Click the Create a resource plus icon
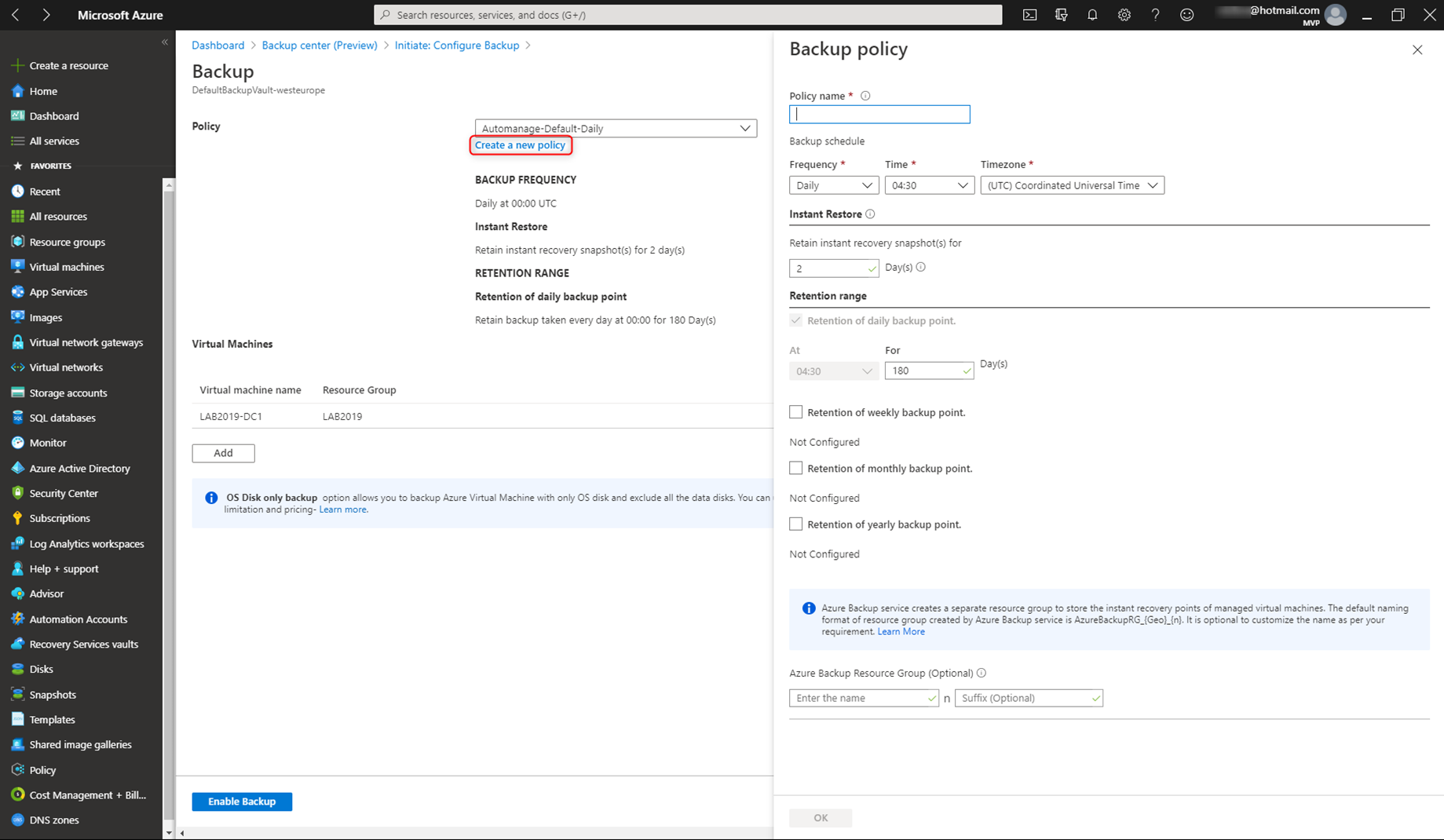This screenshot has height=840, width=1444. (x=17, y=65)
